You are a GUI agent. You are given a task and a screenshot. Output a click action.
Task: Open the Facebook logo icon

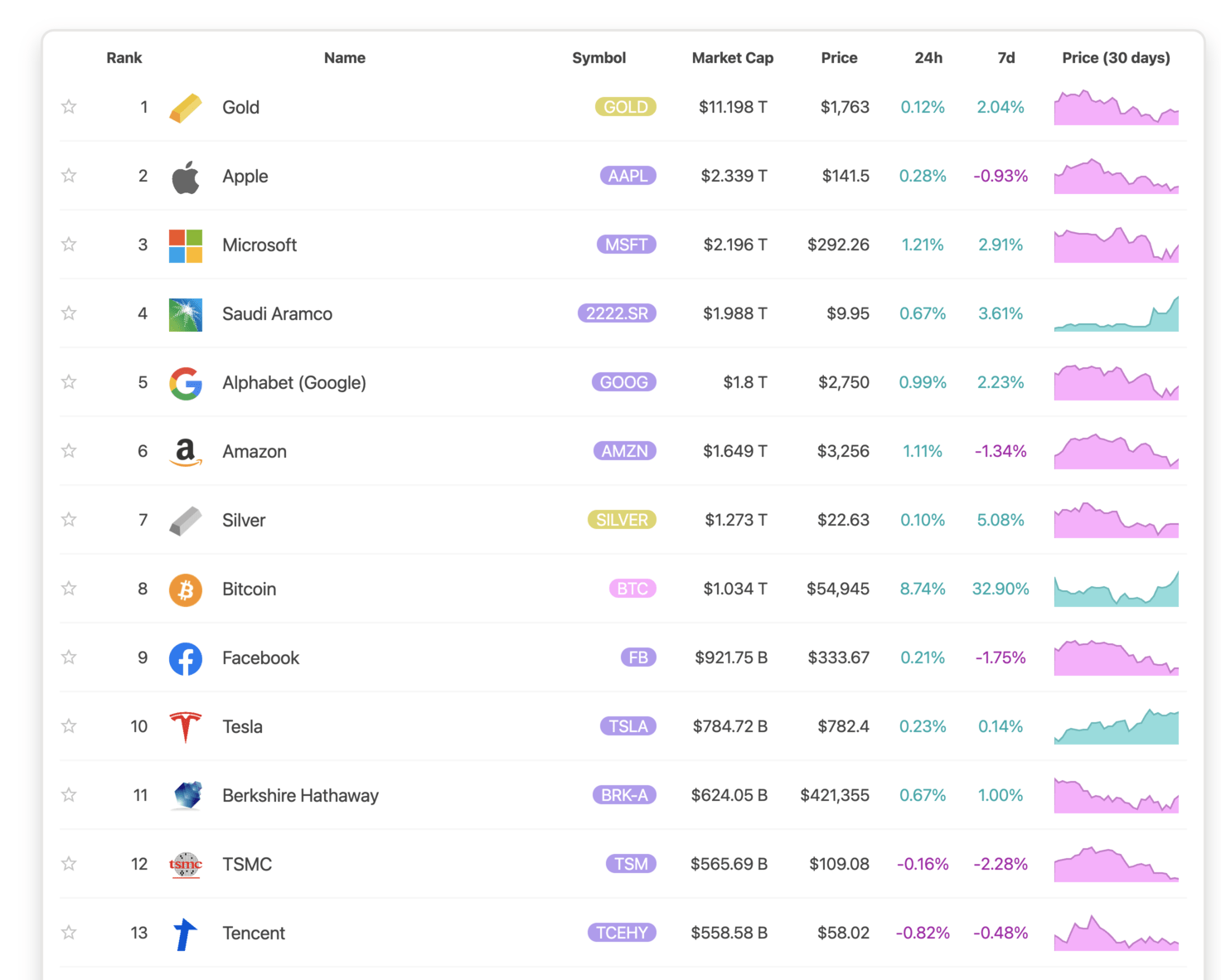tap(186, 658)
